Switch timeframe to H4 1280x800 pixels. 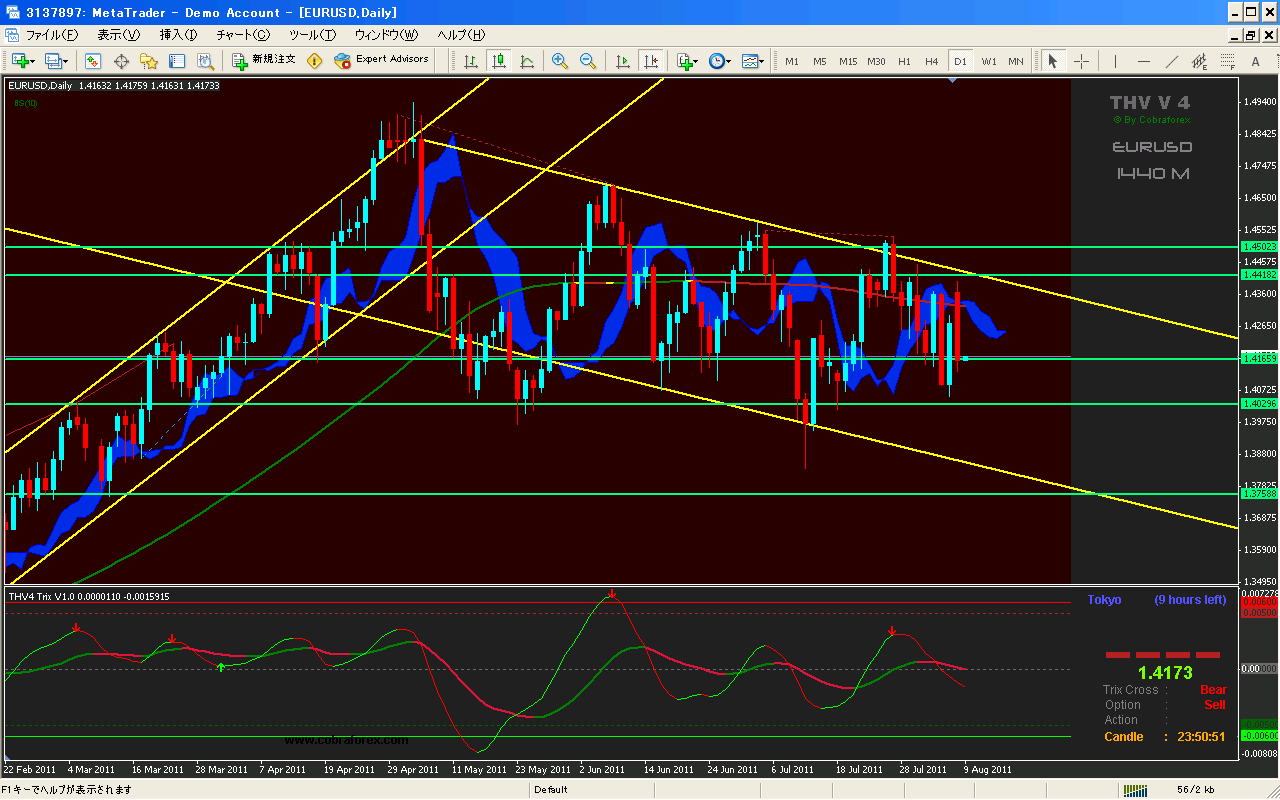point(932,61)
